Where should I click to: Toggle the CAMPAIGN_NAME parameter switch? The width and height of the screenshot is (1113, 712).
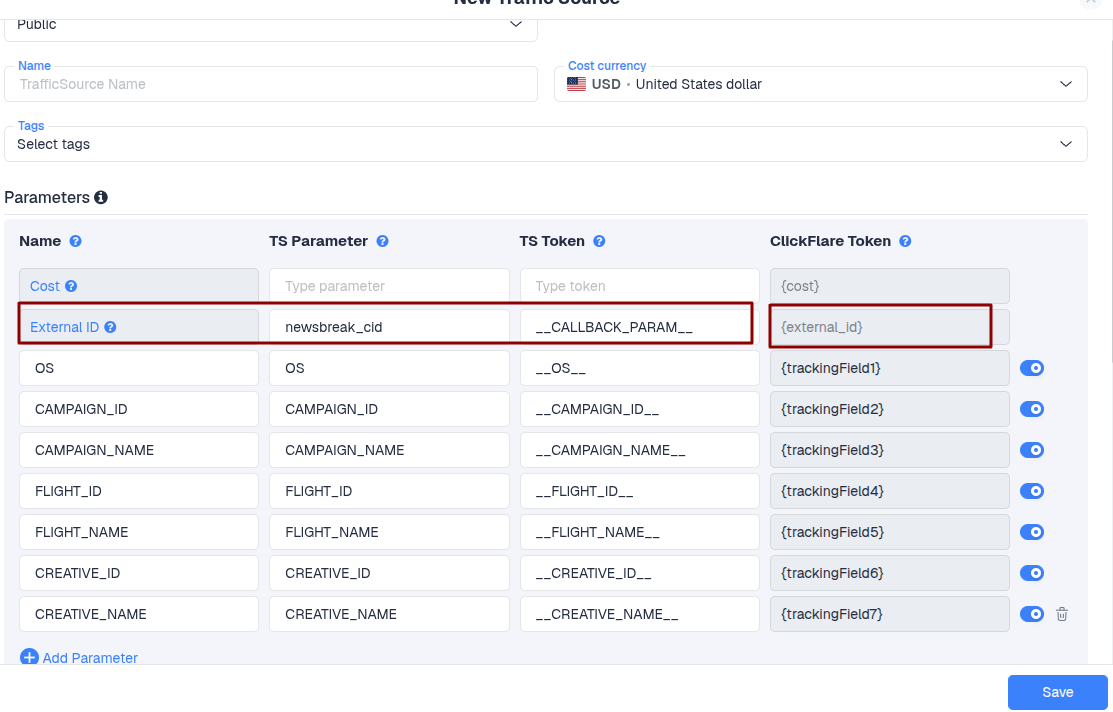pos(1031,450)
